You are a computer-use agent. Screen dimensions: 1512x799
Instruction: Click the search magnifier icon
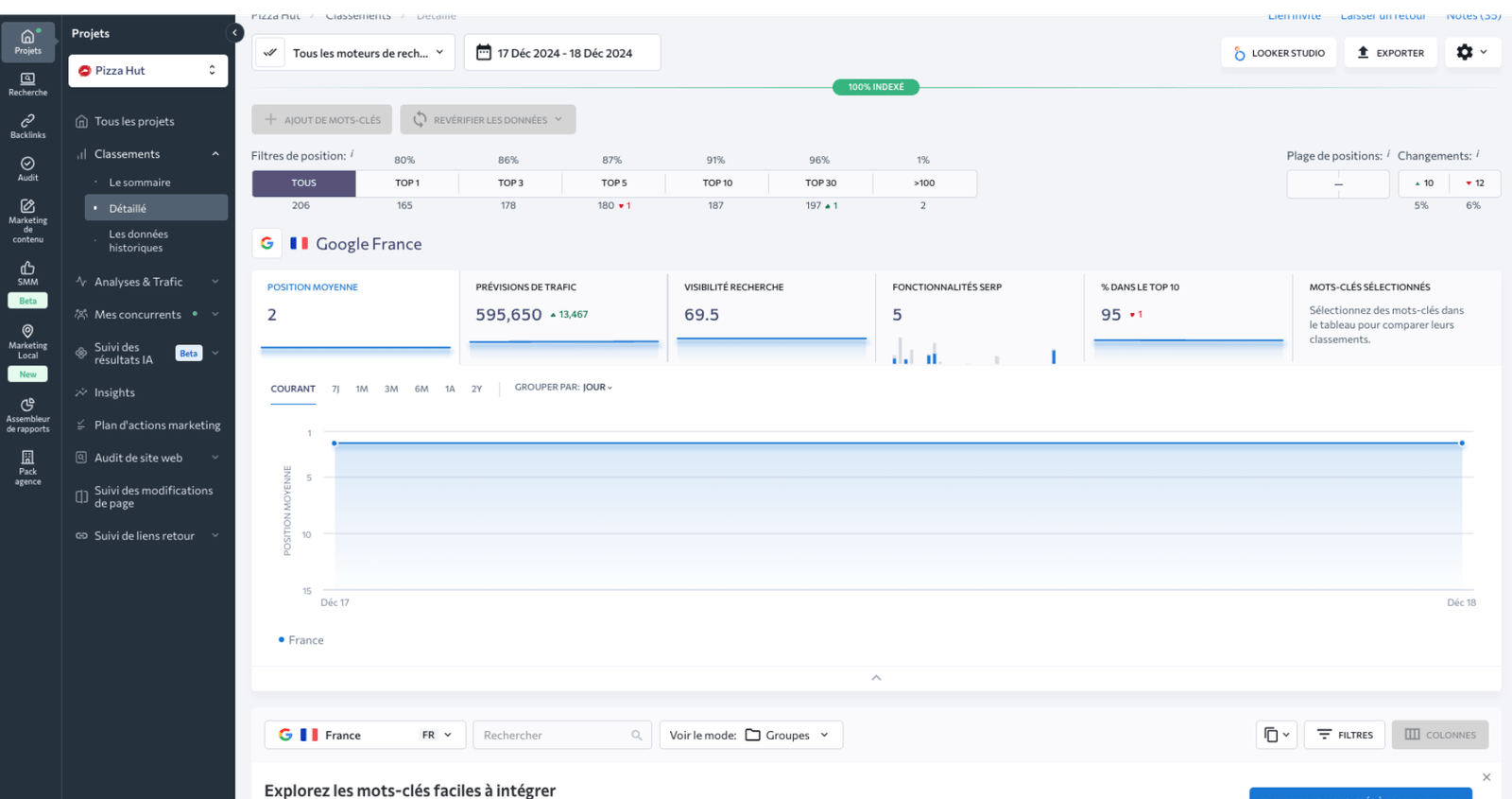637,735
